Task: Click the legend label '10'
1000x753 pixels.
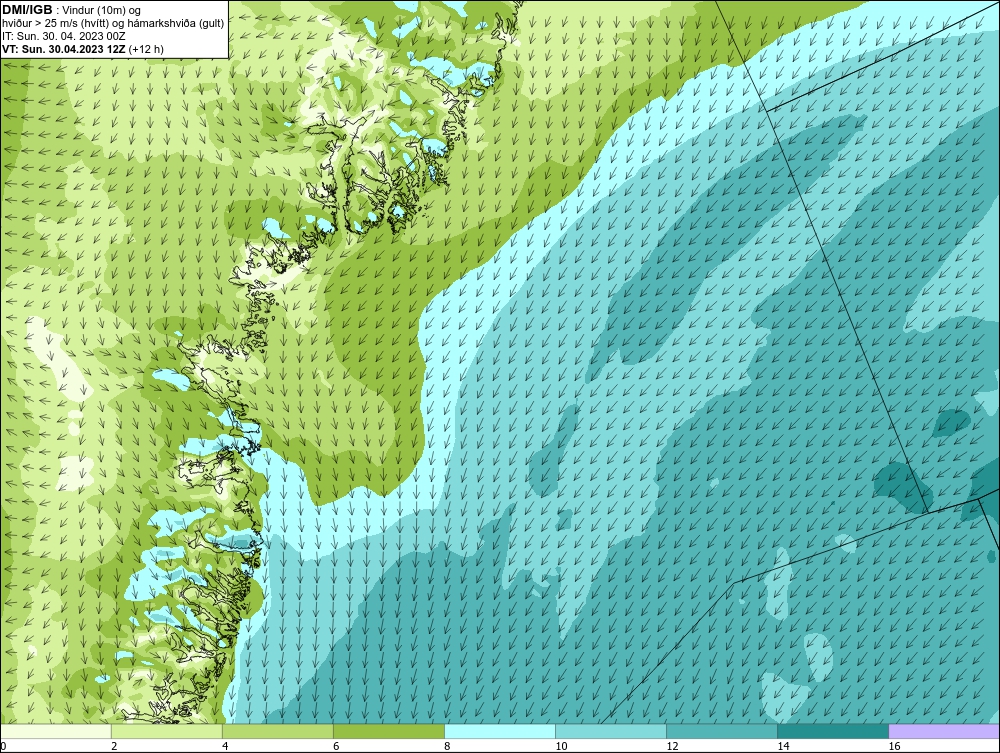Action: tap(561, 746)
